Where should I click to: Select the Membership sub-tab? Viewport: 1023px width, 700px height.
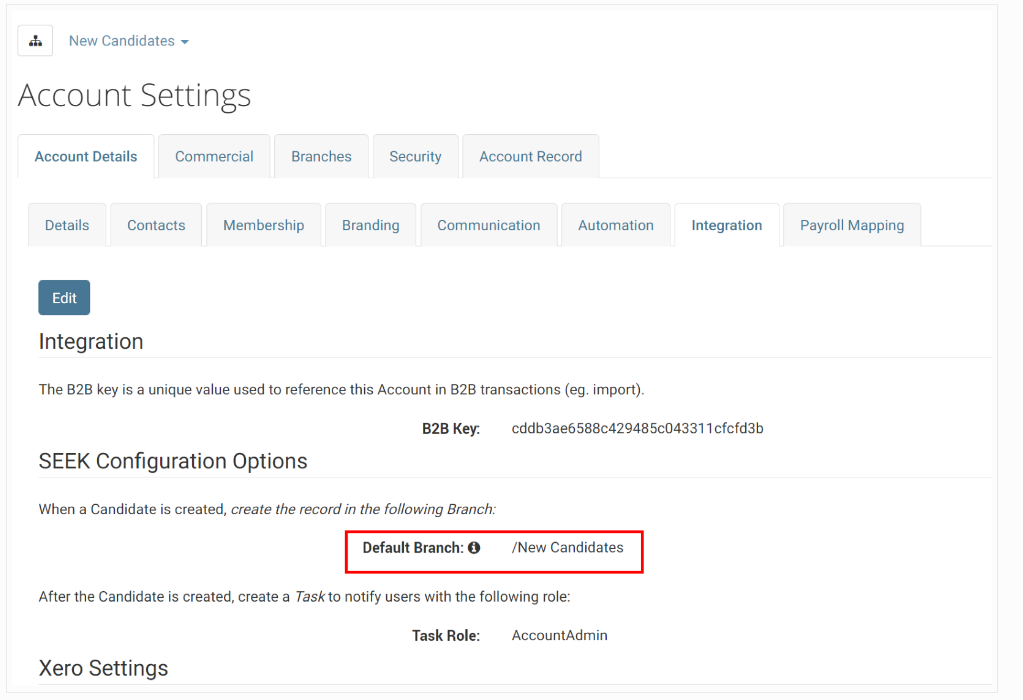(263, 225)
